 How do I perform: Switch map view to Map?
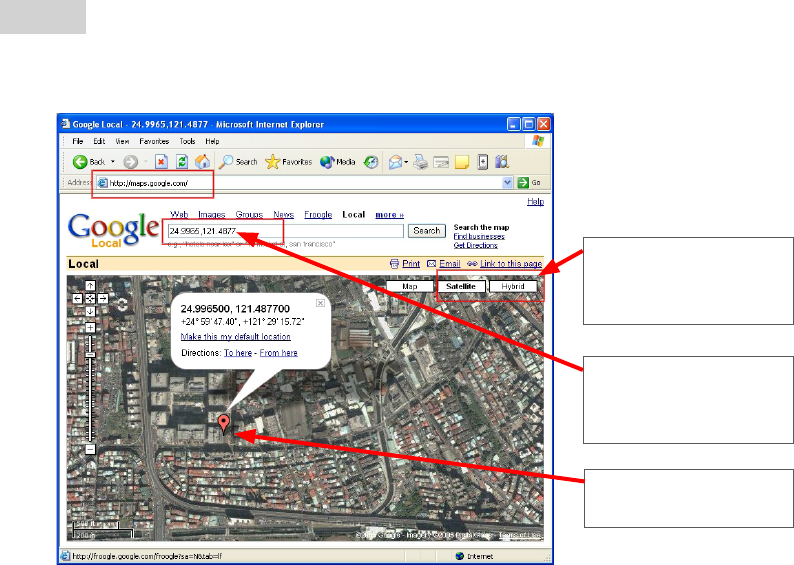pos(410,287)
